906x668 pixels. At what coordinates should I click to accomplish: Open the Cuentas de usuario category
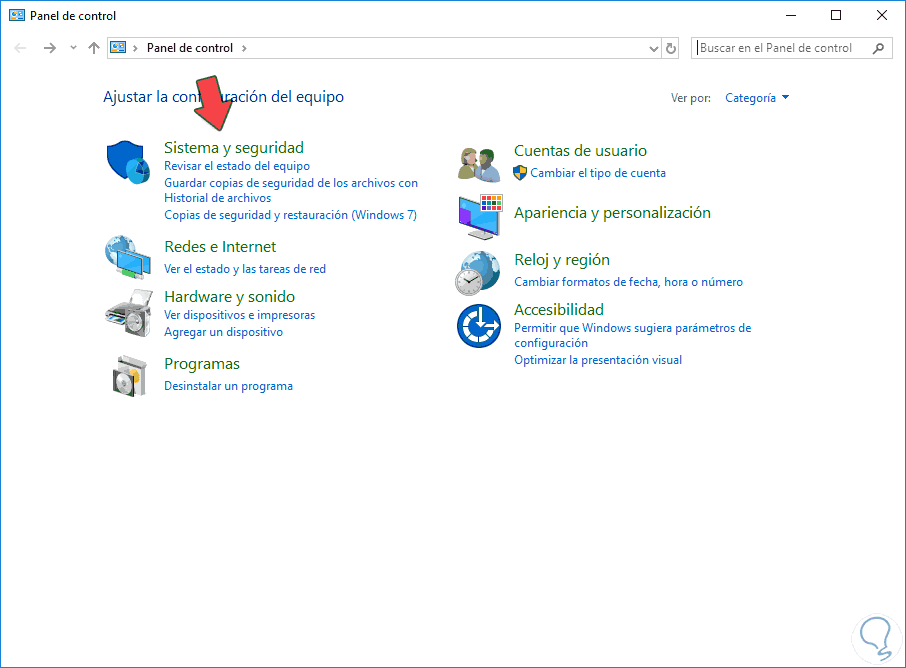580,151
